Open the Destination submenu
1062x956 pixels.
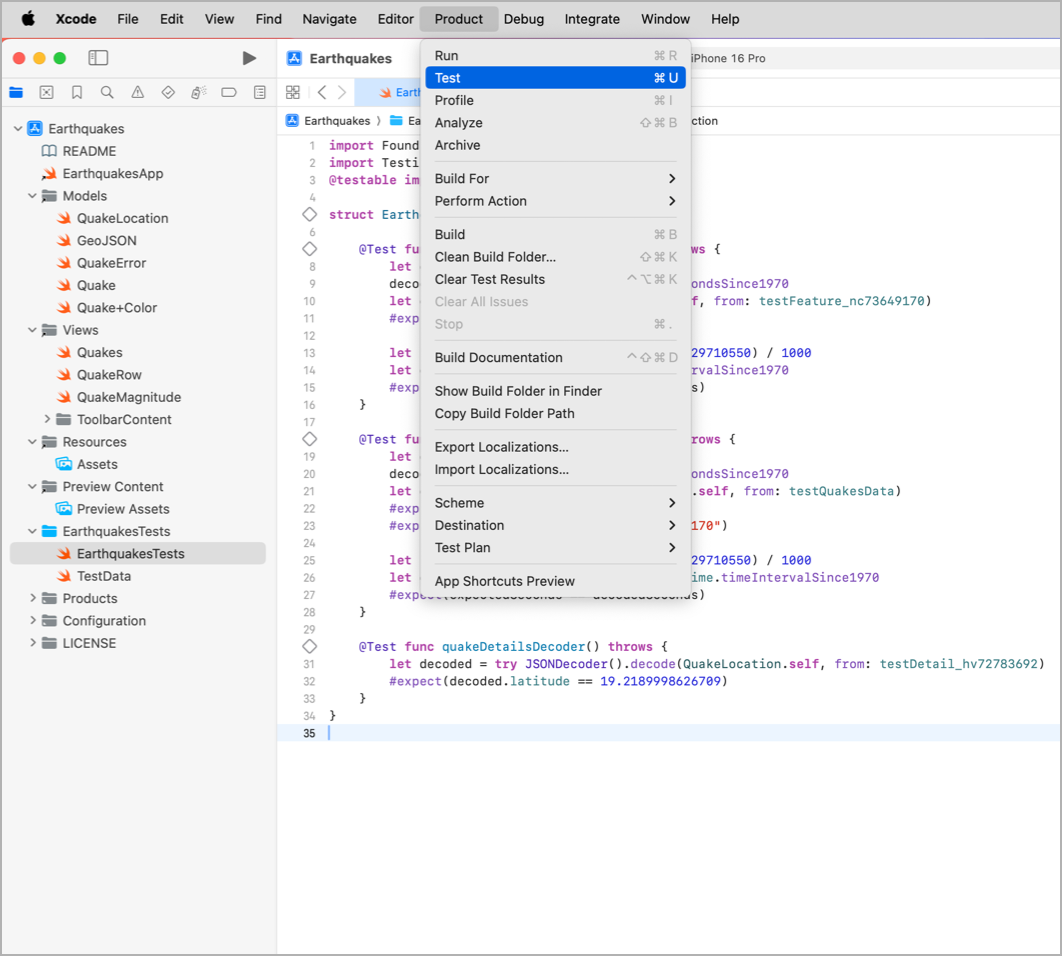[555, 525]
